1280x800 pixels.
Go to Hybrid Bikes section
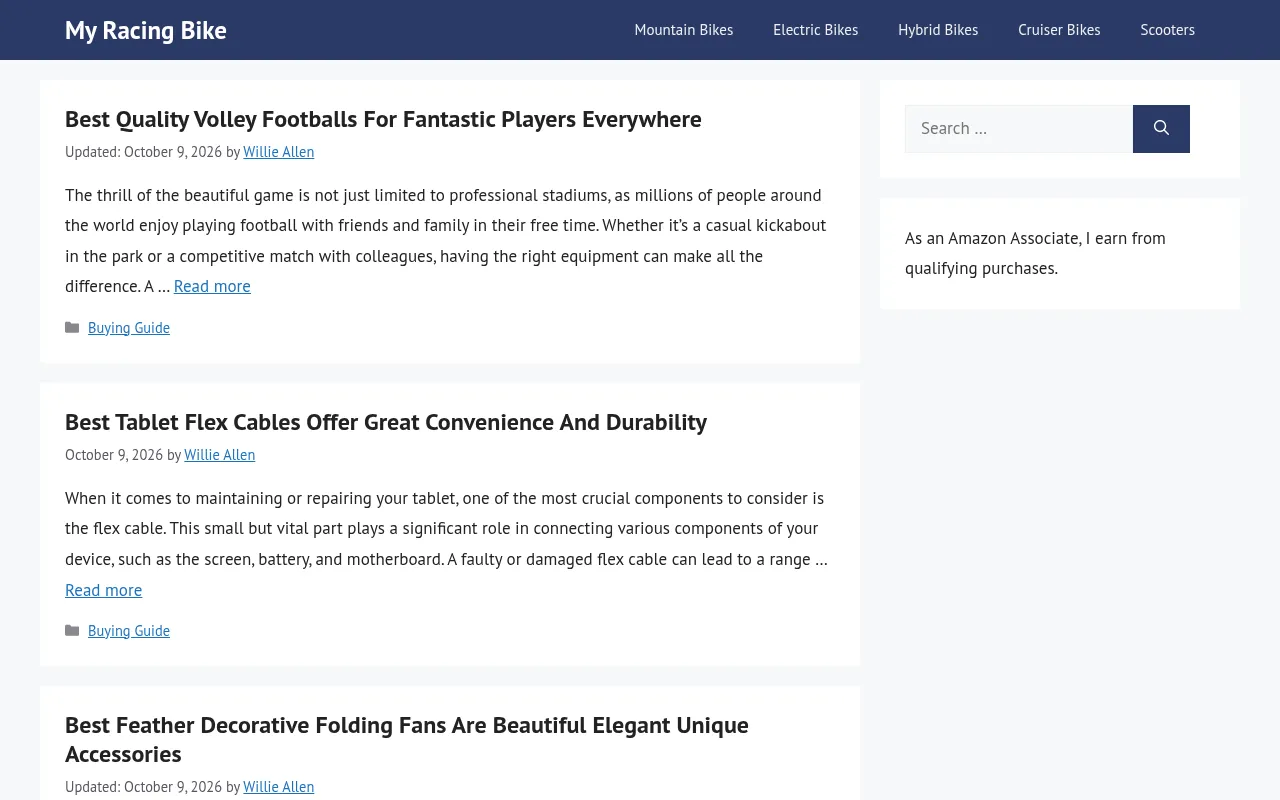938,30
